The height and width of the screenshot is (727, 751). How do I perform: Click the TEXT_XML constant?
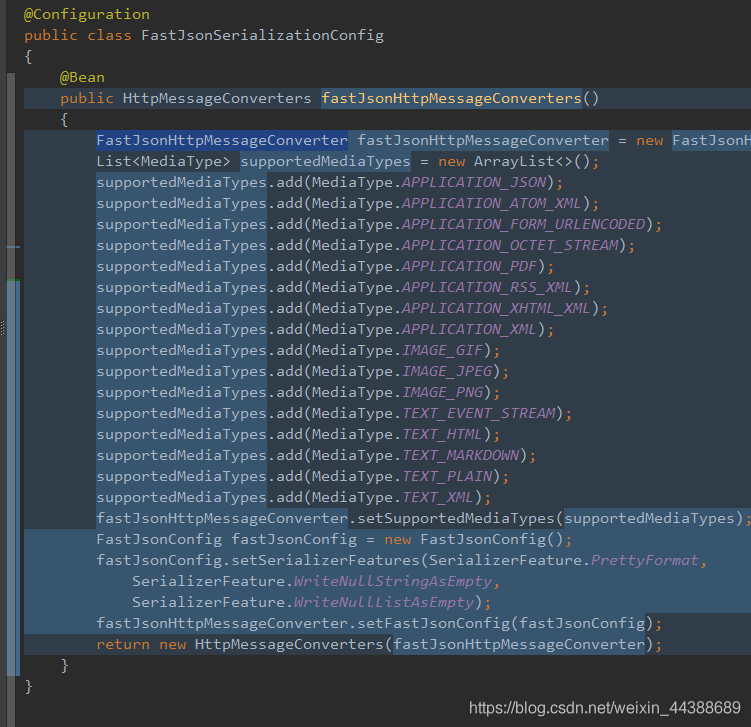pos(438,498)
